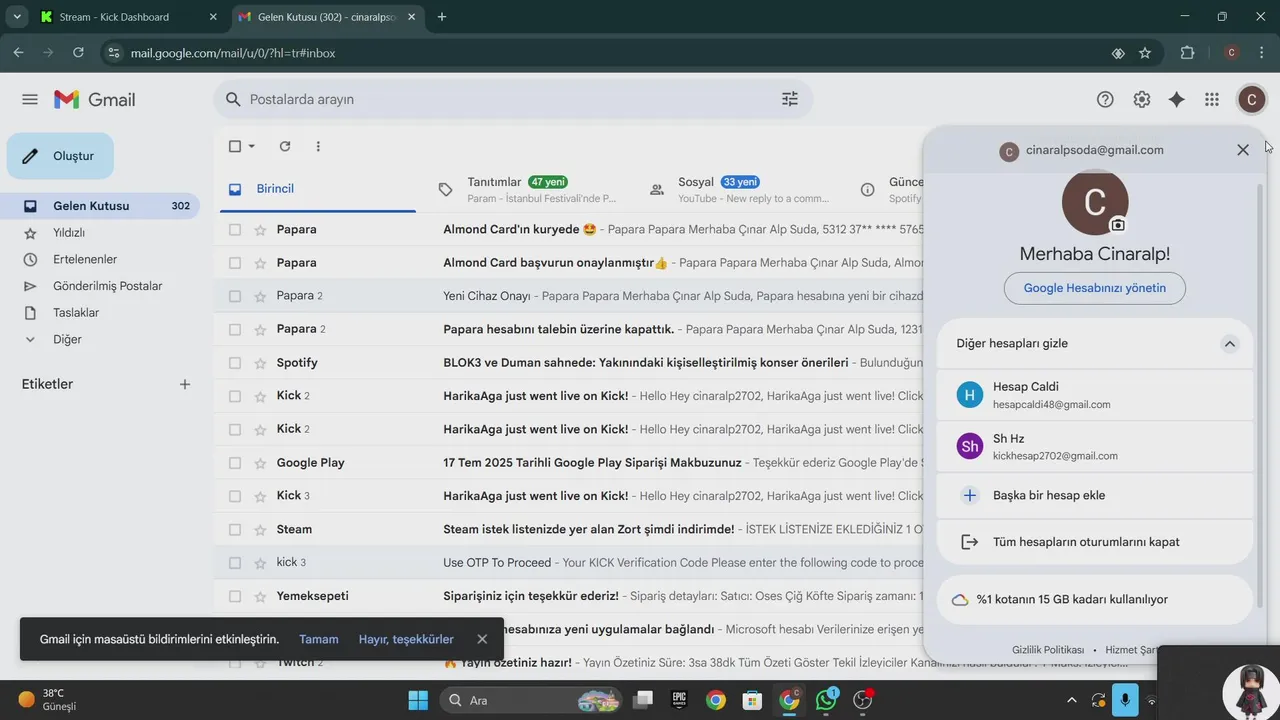1280x720 pixels.
Task: Change profile picture camera icon
Action: (x=1118, y=225)
